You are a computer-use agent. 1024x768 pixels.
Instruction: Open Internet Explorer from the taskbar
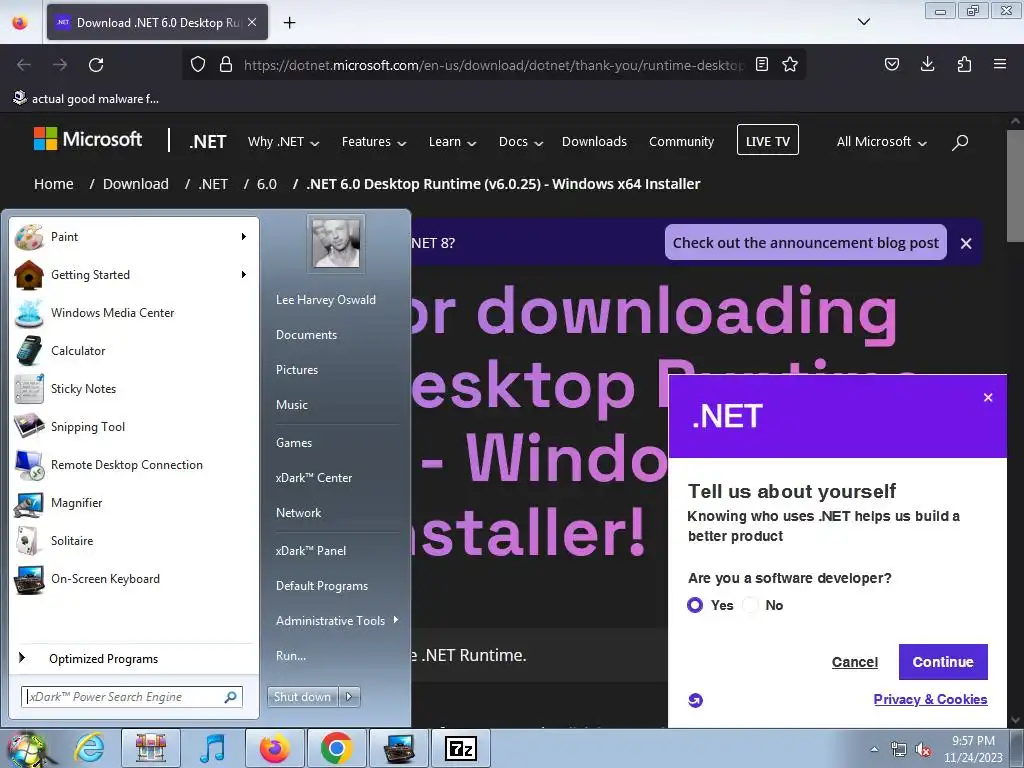coord(89,748)
